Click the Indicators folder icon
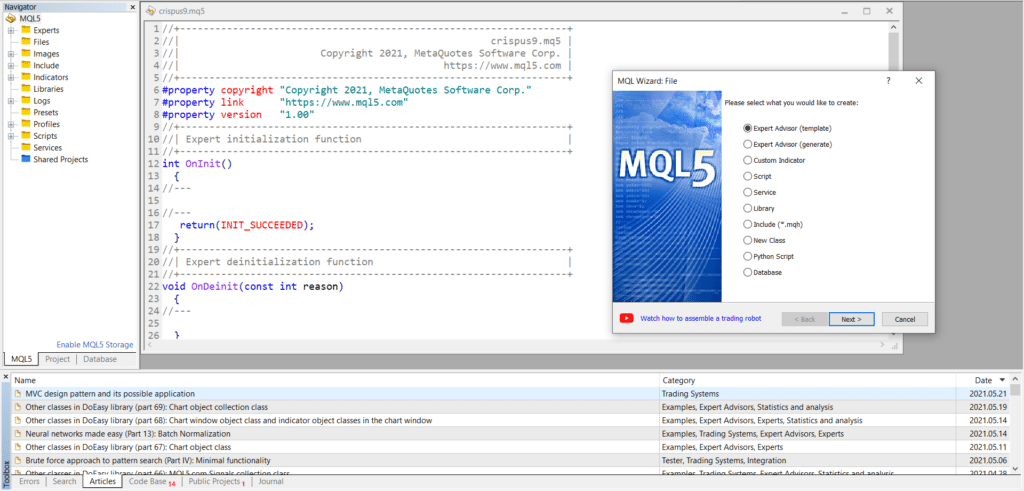Image resolution: width=1024 pixels, height=491 pixels. click(26, 77)
